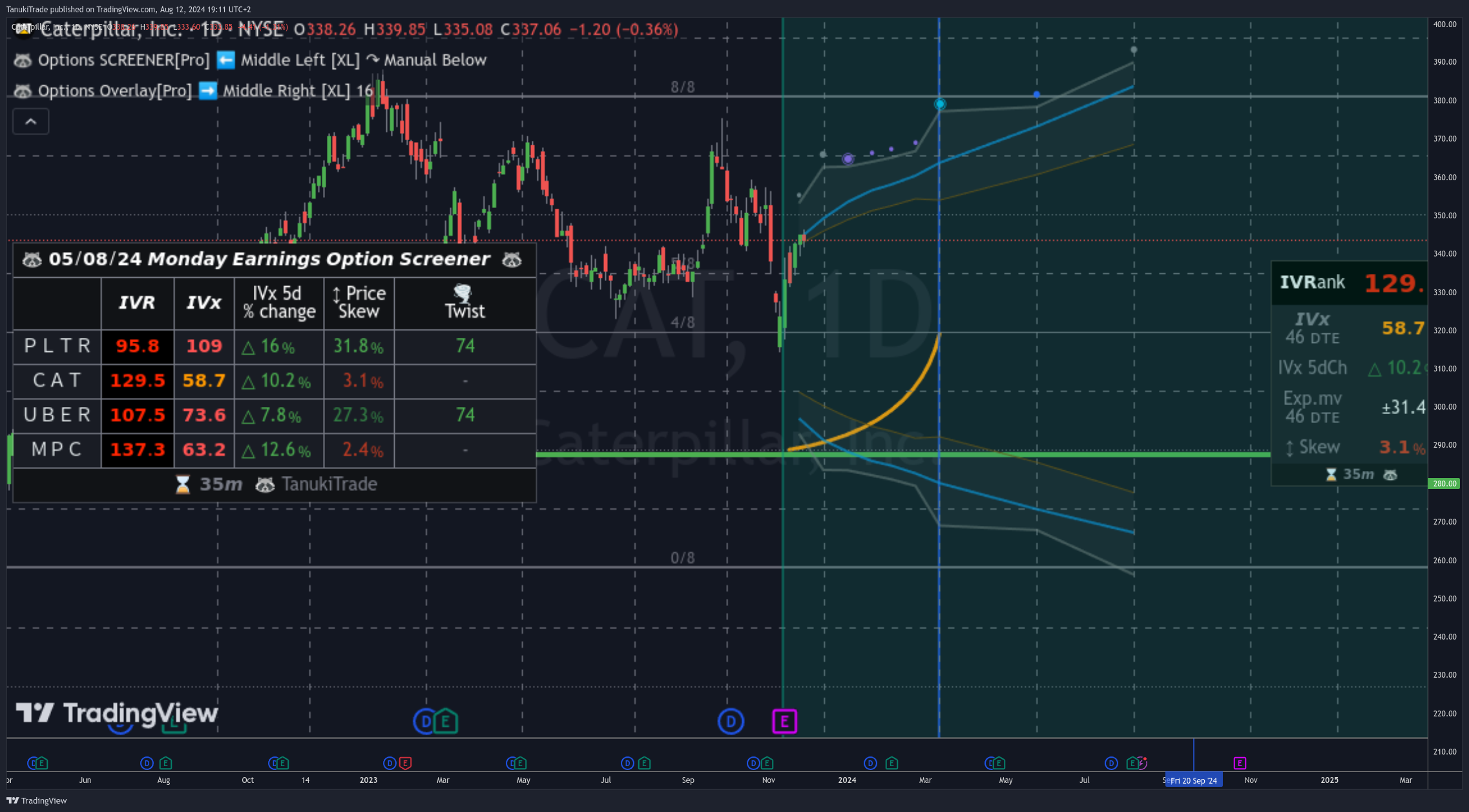The image size is (1469, 812).
Task: Click the Exp.mv ±31.4 value in the right panel
Action: (1403, 408)
